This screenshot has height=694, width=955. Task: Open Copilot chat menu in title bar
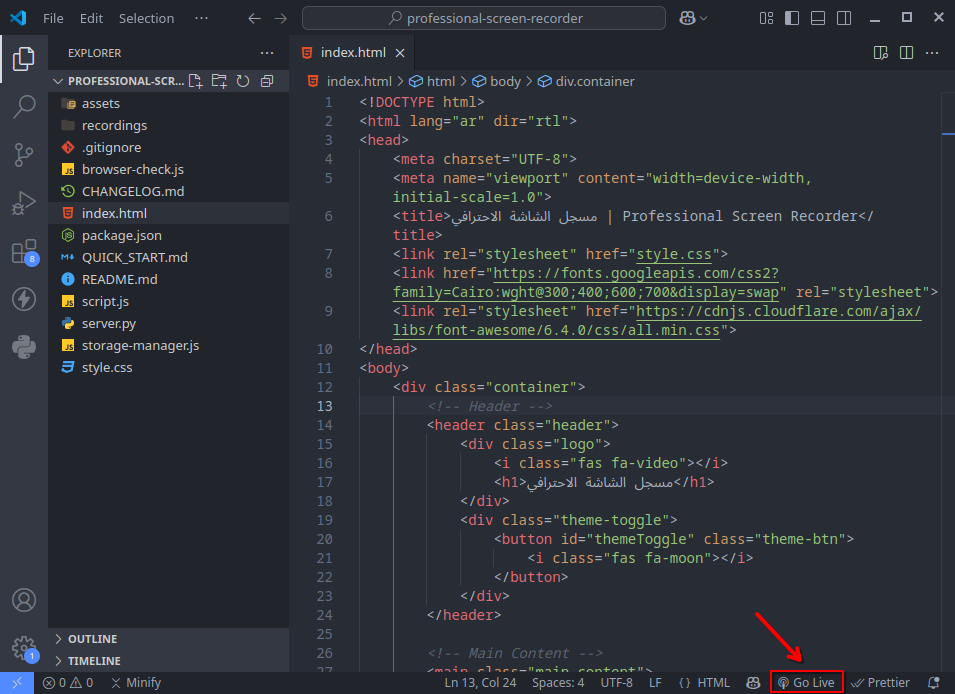(x=693, y=18)
